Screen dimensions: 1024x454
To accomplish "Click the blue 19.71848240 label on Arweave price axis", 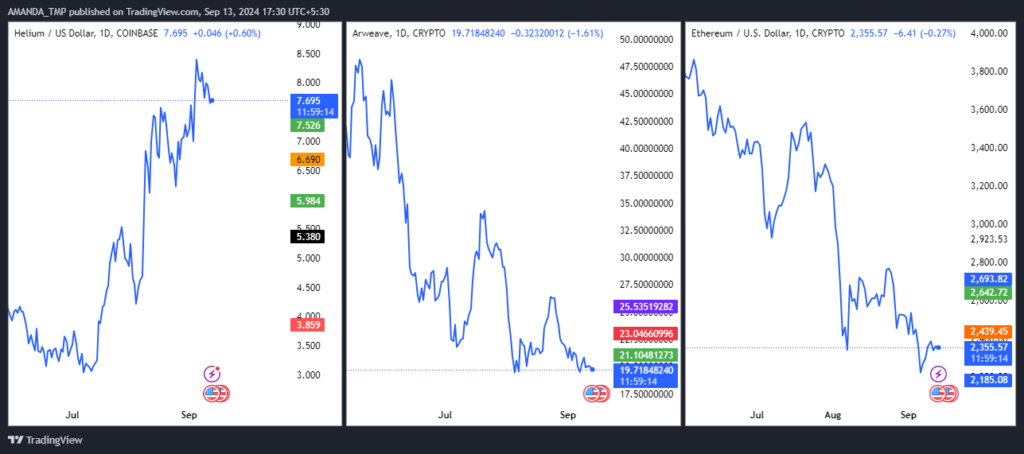I will pyautogui.click(x=645, y=370).
